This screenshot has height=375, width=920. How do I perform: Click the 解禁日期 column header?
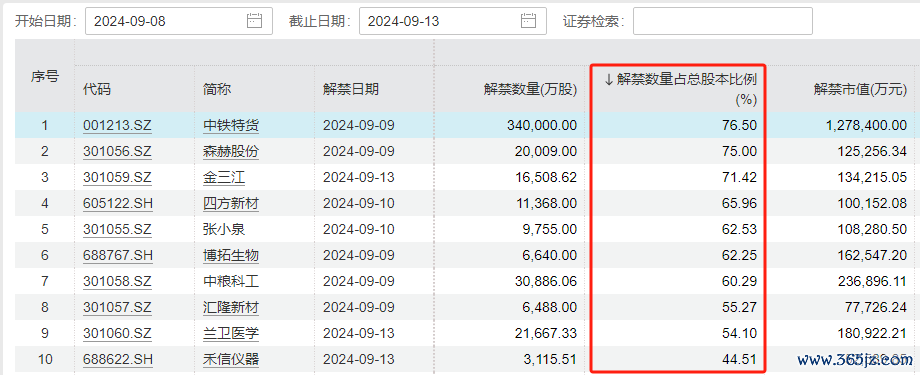pyautogui.click(x=351, y=89)
